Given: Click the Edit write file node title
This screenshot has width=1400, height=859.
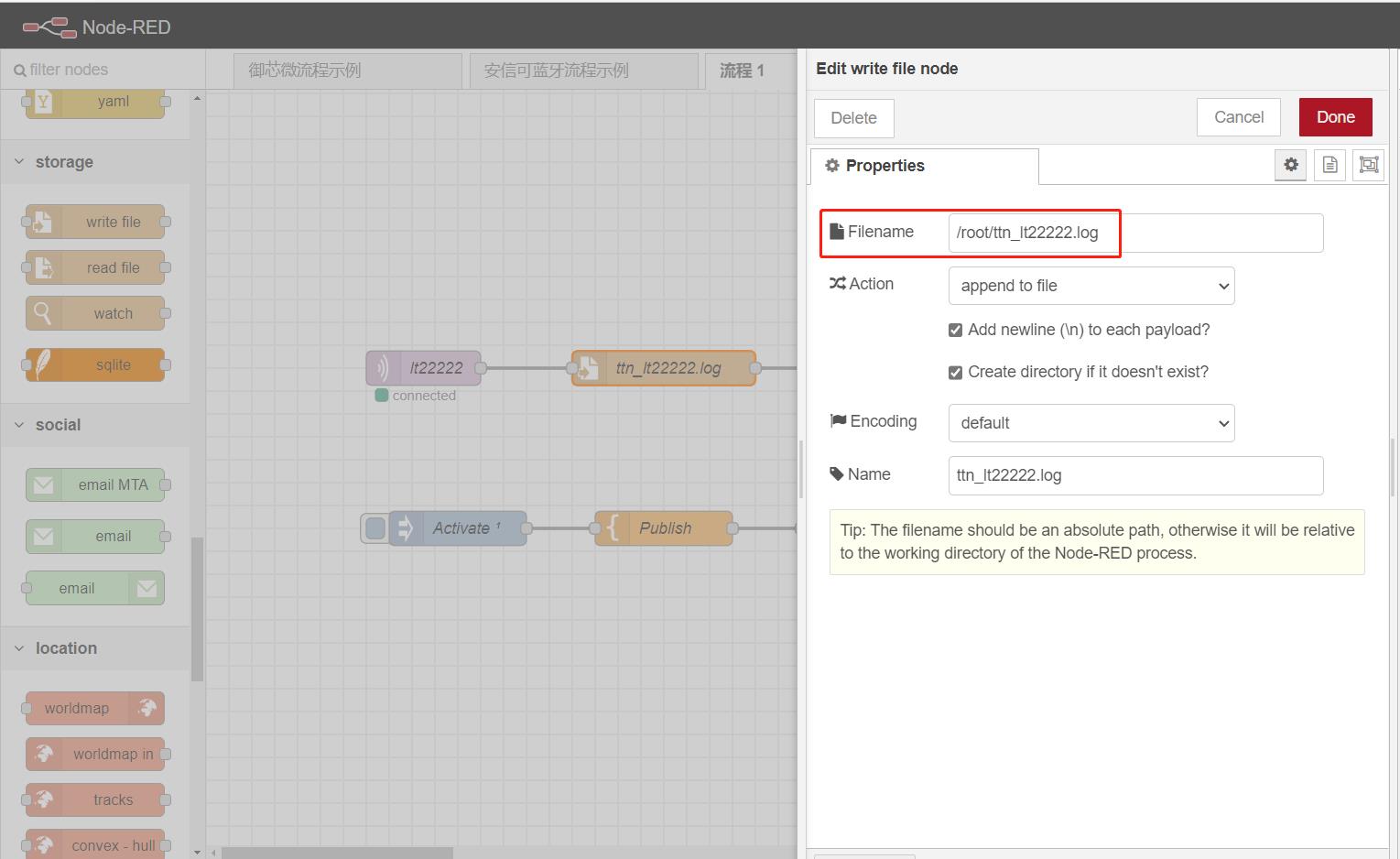Looking at the screenshot, I should point(886,69).
